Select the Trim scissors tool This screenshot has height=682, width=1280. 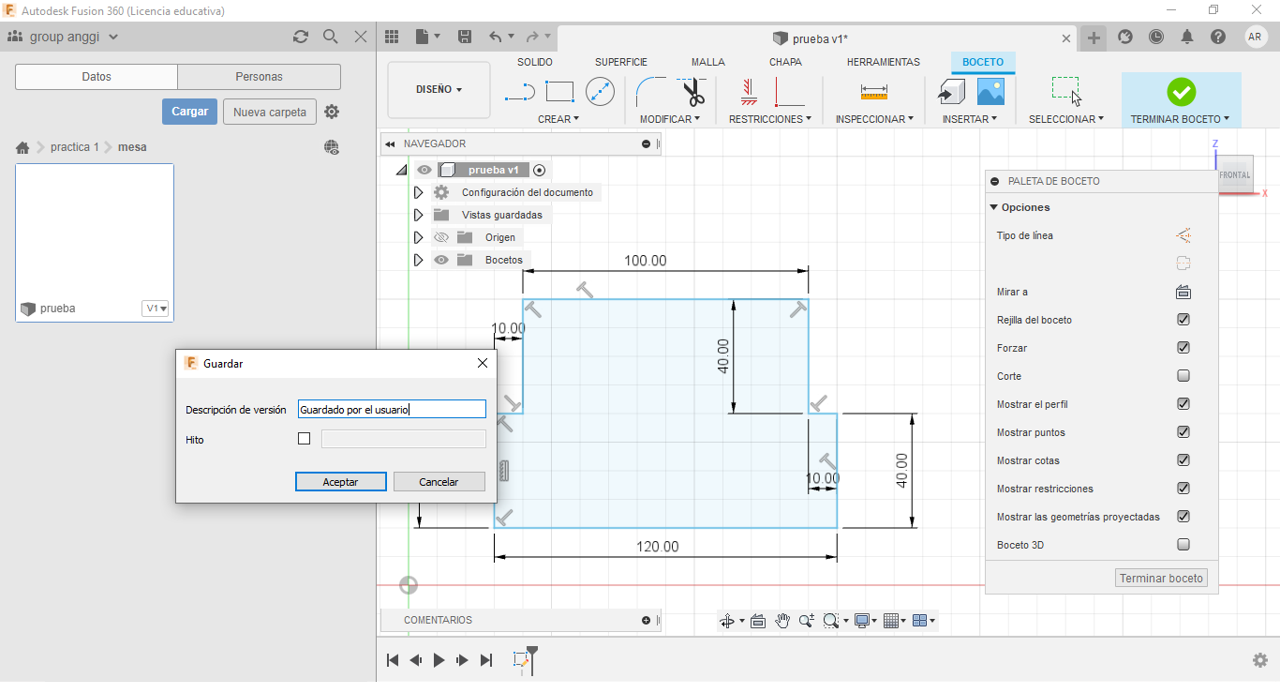click(x=694, y=92)
